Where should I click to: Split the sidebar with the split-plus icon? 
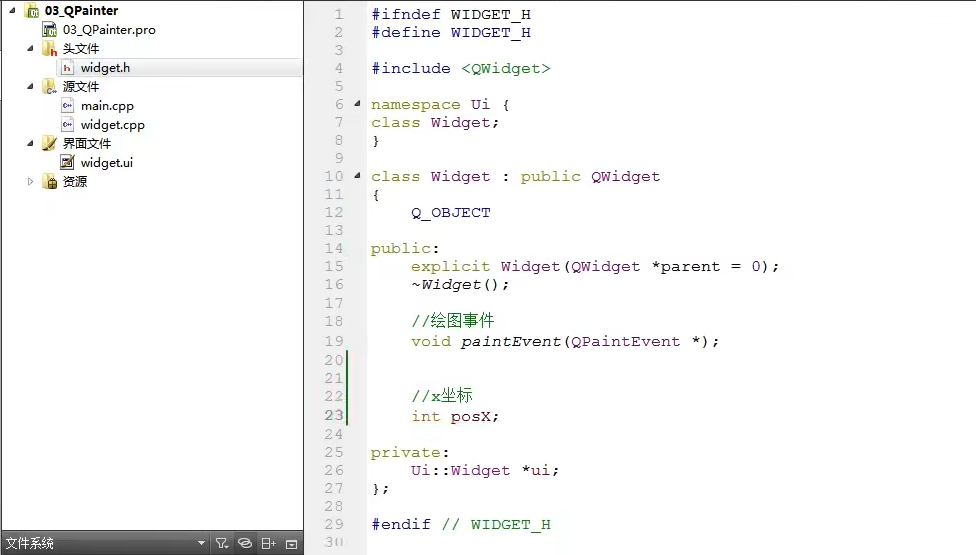[x=268, y=543]
